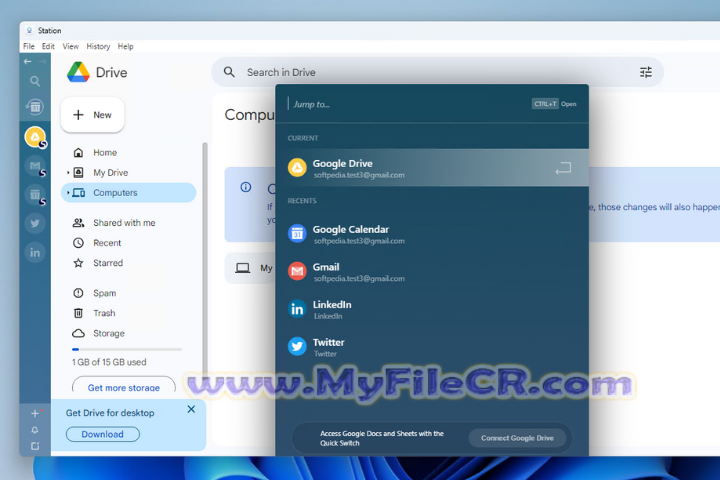Click the Twitter bird icon in recents
The width and height of the screenshot is (720, 480).
pos(297,346)
